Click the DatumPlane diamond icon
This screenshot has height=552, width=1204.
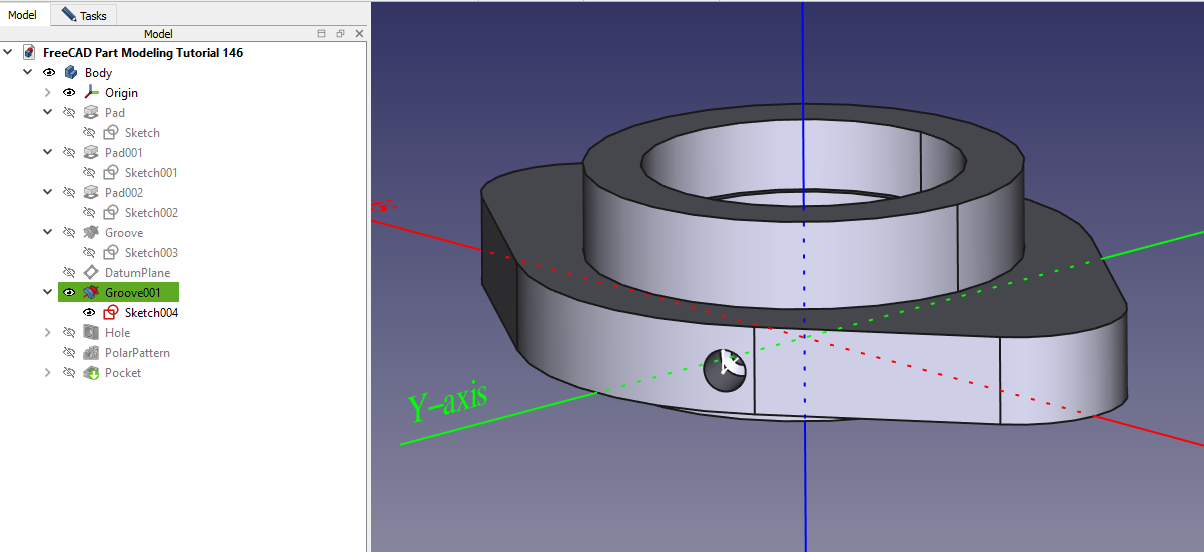coord(91,273)
